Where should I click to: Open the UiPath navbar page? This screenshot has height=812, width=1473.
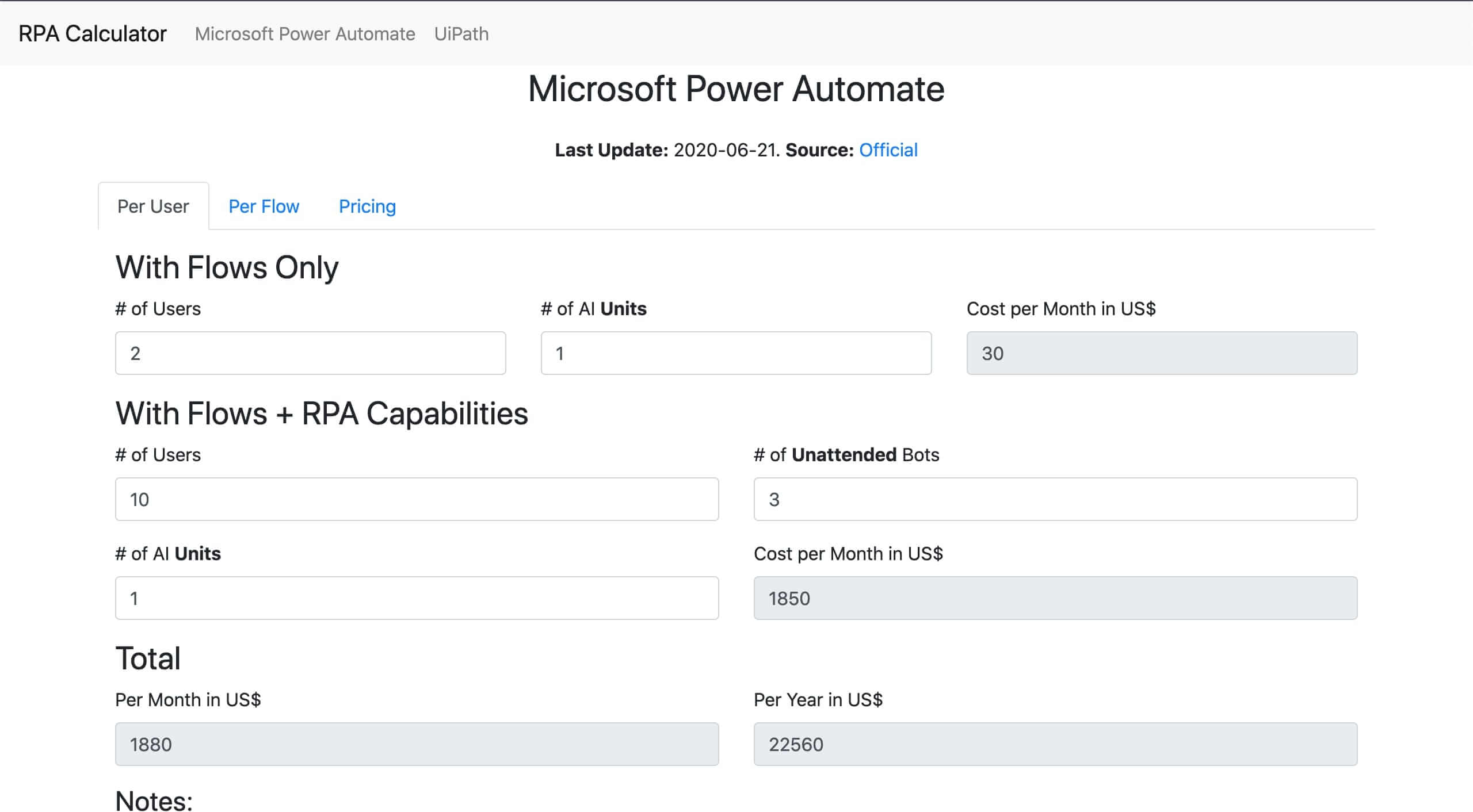pyautogui.click(x=461, y=34)
